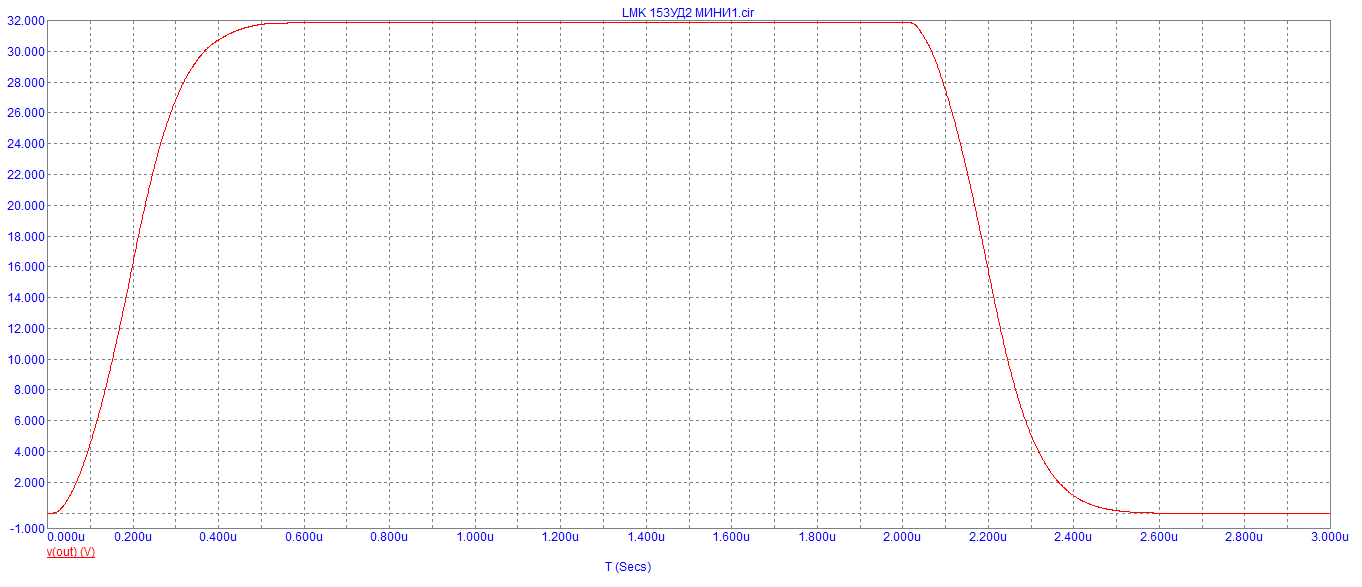Click the 20.000 Y-axis value
This screenshot has height=587, width=1362.
(25, 206)
